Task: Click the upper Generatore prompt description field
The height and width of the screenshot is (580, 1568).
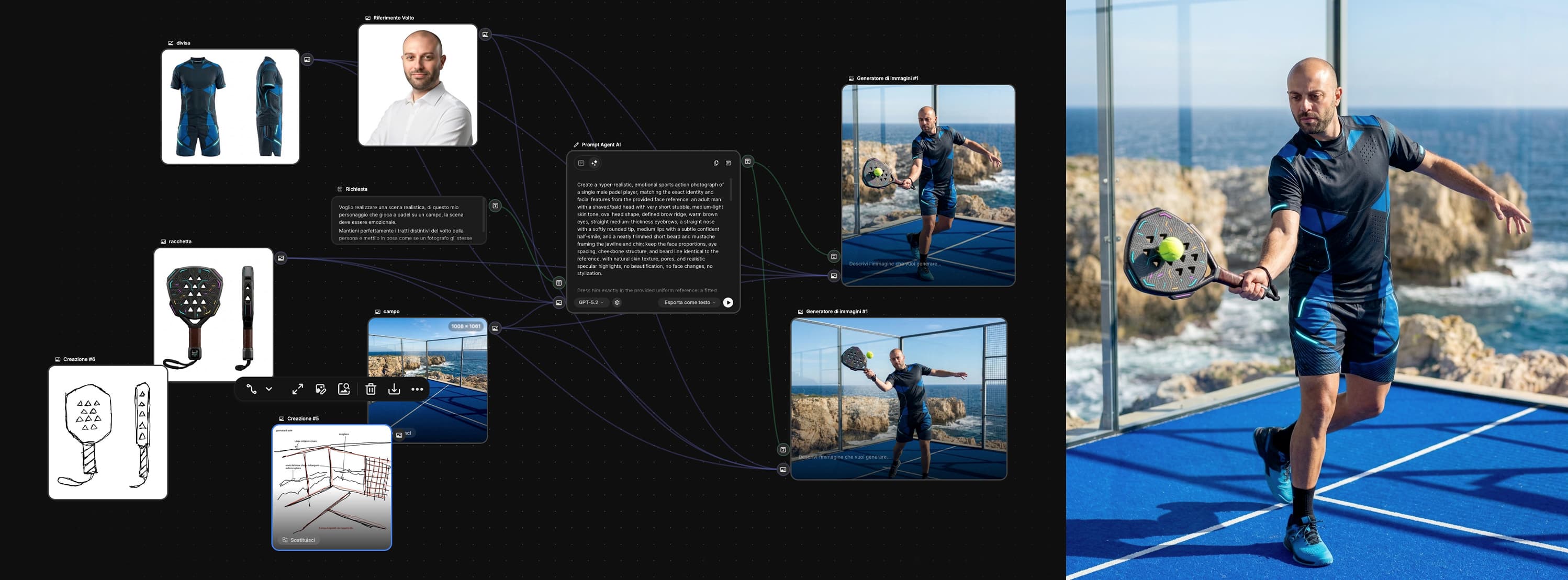Action: pos(895,264)
